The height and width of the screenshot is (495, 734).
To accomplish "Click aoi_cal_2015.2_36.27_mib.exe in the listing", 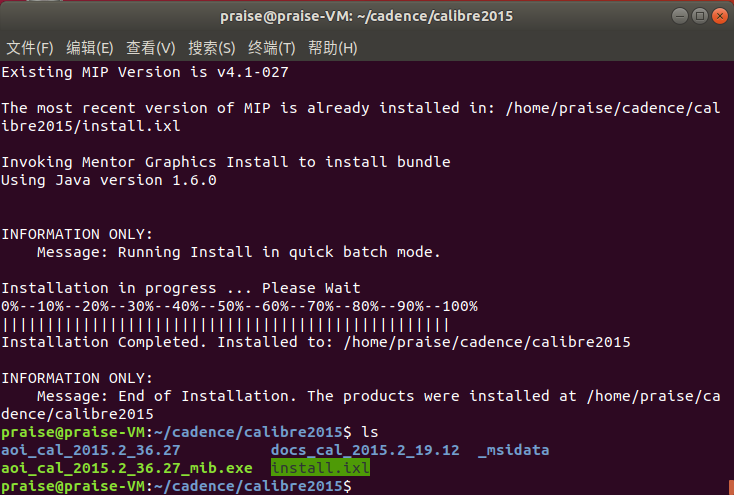I will 127,468.
